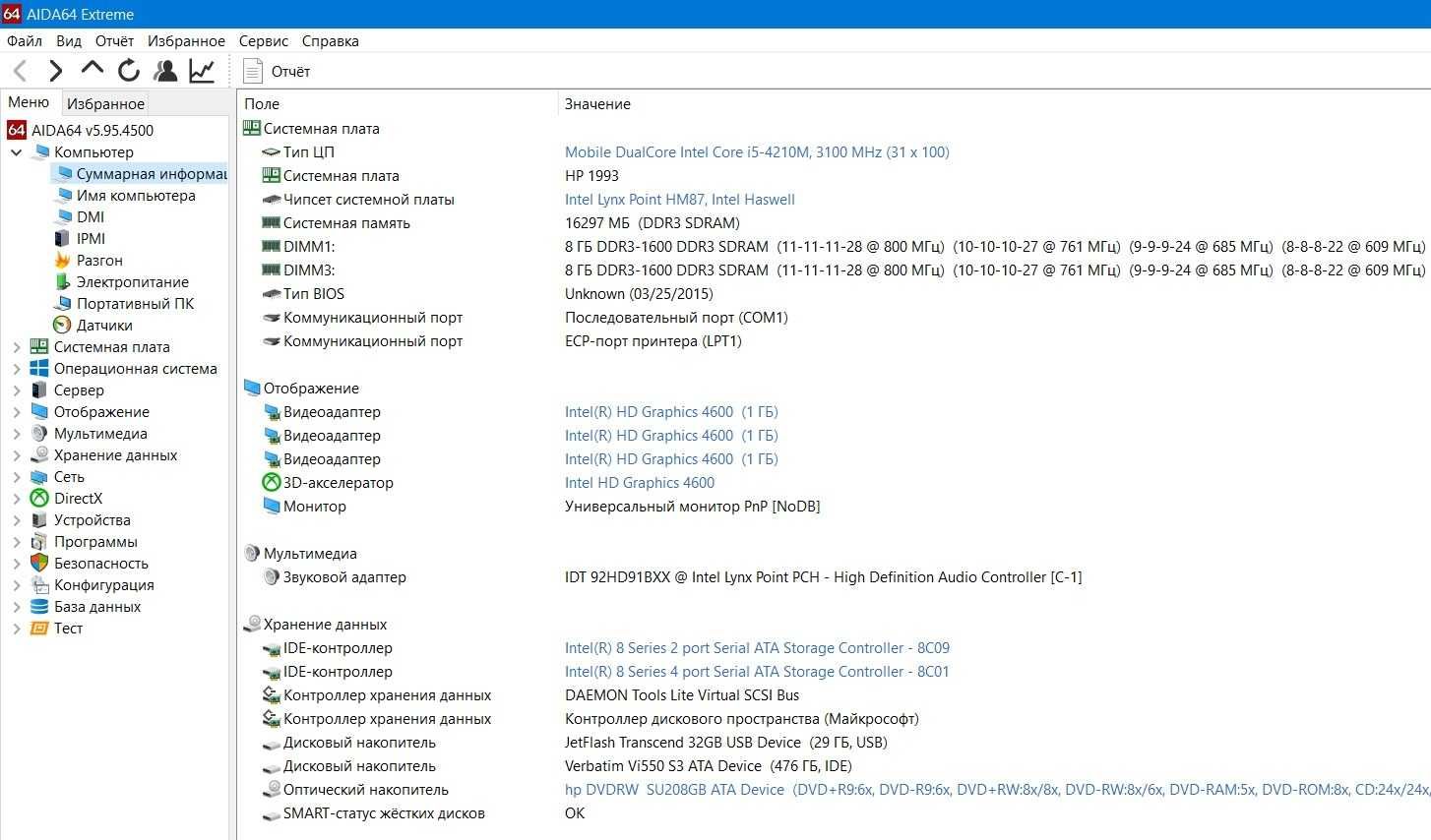This screenshot has height=840, width=1431.
Task: Click the Forward navigation arrow
Action: (56, 71)
